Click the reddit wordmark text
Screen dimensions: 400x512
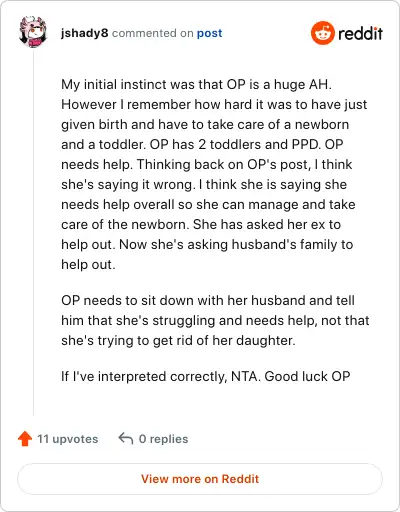pyautogui.click(x=360, y=33)
